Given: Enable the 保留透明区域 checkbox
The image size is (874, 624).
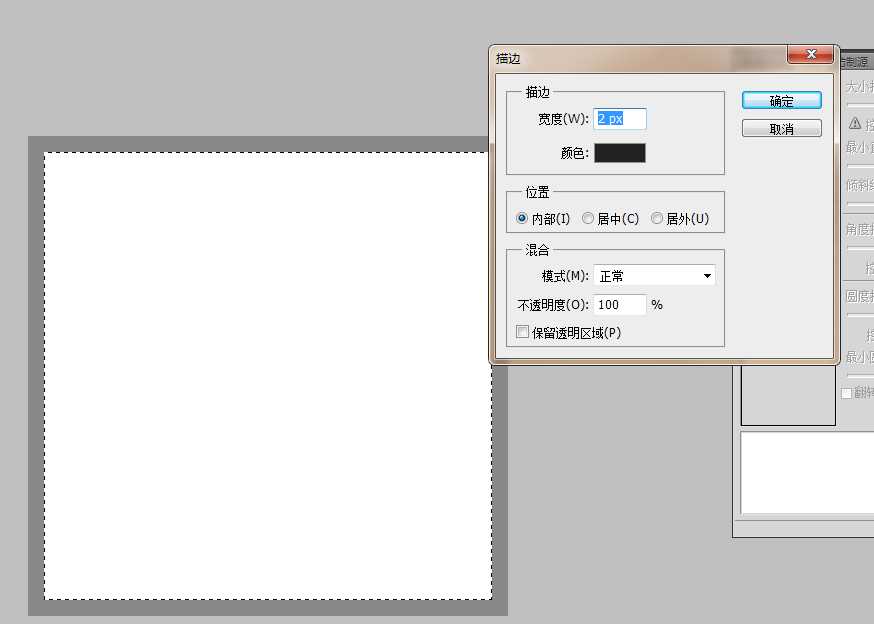Looking at the screenshot, I should 522,331.
